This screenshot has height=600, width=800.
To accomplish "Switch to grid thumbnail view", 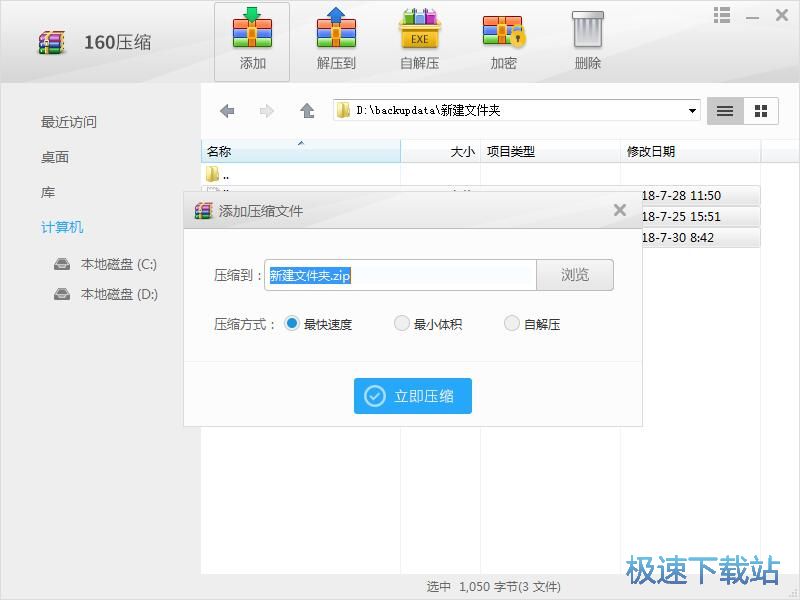I will coord(761,111).
